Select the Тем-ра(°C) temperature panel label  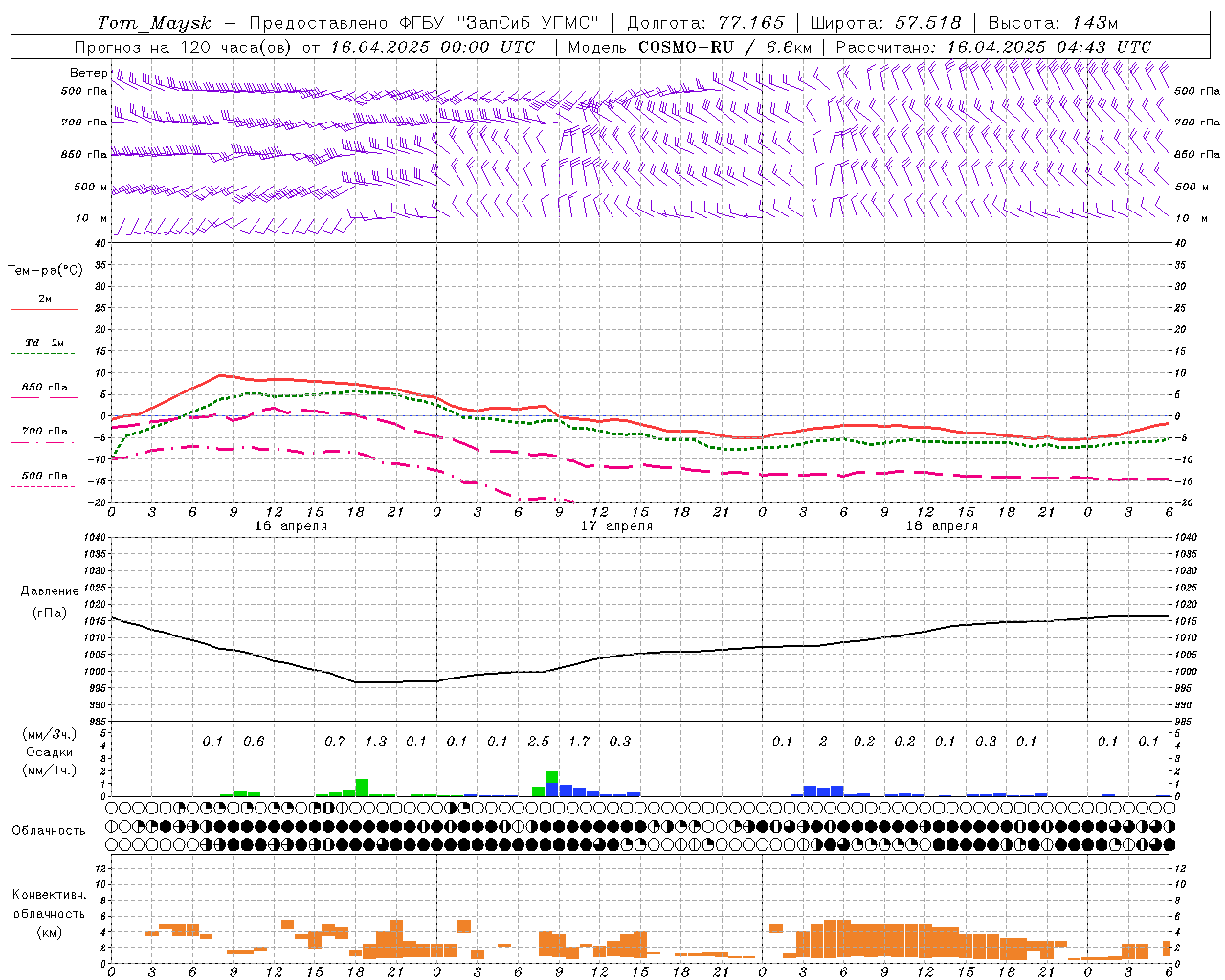coord(45,271)
